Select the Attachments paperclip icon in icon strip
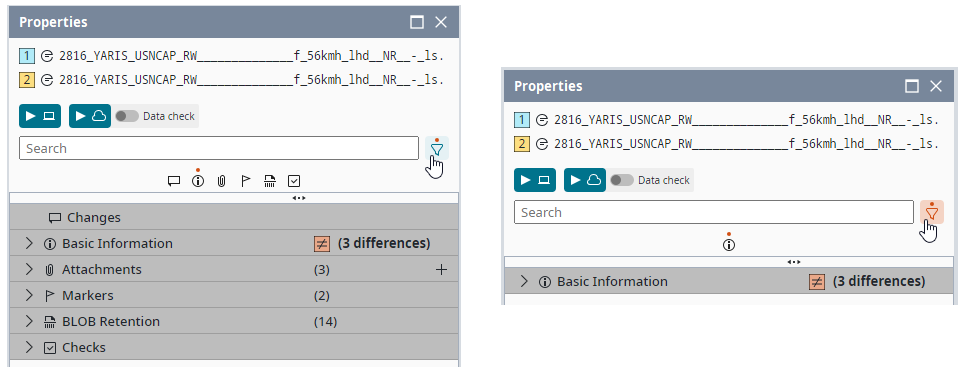The width and height of the screenshot is (965, 374). [222, 181]
